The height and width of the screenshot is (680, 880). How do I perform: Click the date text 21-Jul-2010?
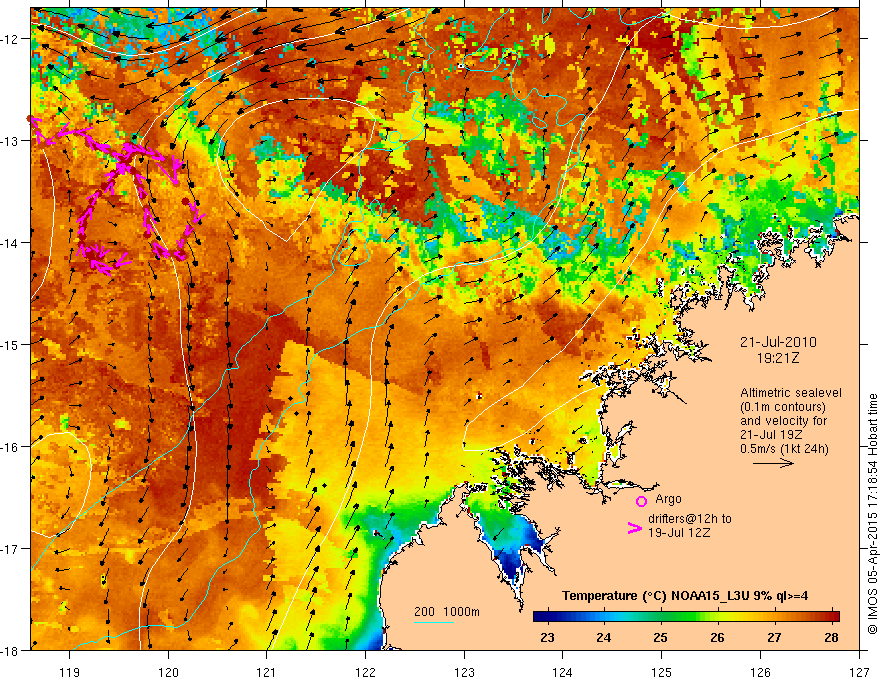coord(778,342)
